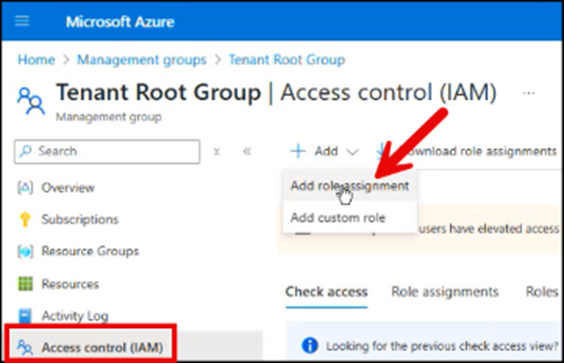Click 'Looking for the previous check access view?'
The image size is (564, 363).
click(x=442, y=346)
